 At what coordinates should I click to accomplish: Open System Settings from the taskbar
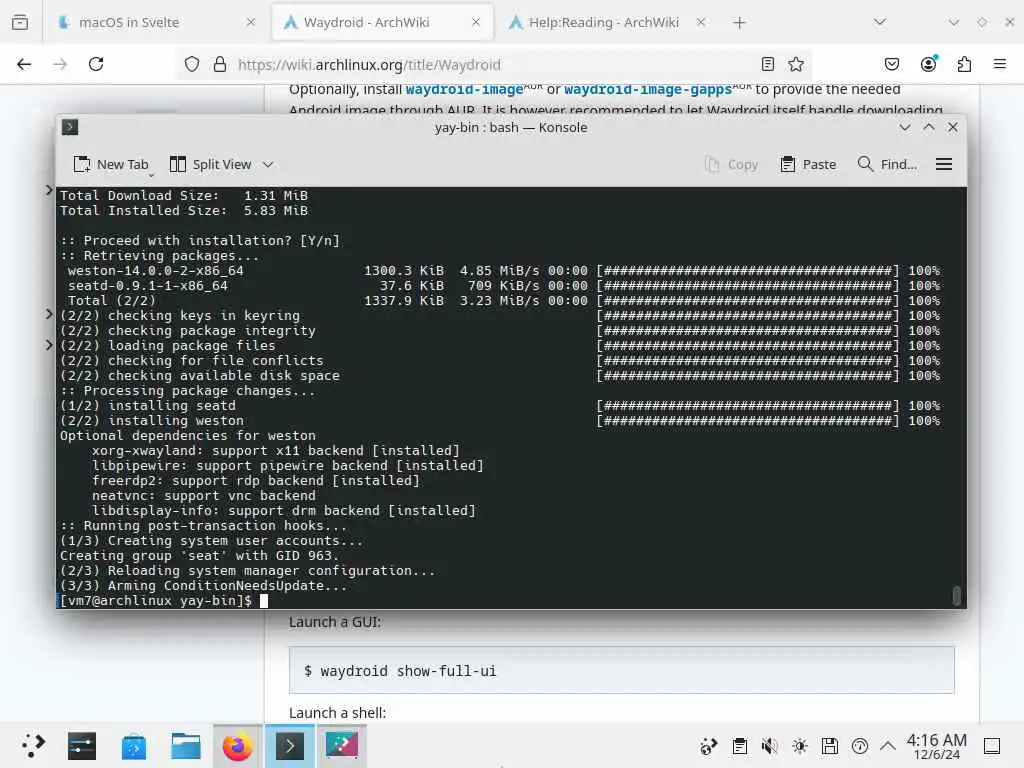point(82,746)
